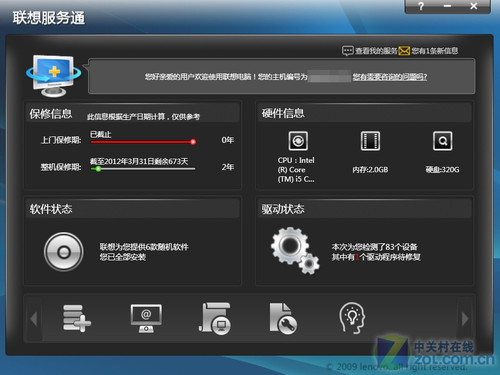Select 您已全部安装 status text
The image size is (500, 375).
(x=123, y=257)
